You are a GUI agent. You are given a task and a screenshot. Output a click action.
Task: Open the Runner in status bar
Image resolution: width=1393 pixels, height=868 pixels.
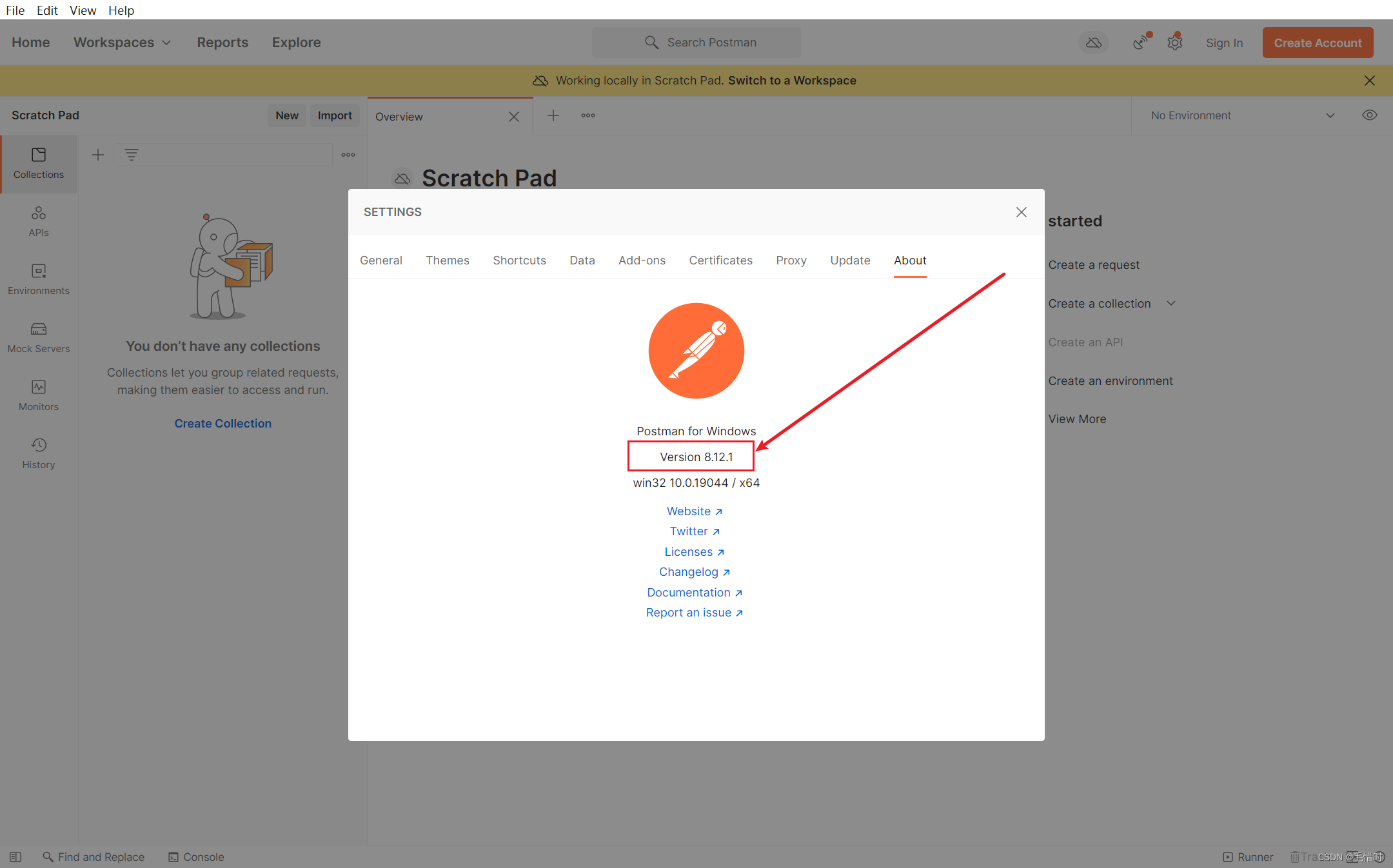click(1248, 857)
